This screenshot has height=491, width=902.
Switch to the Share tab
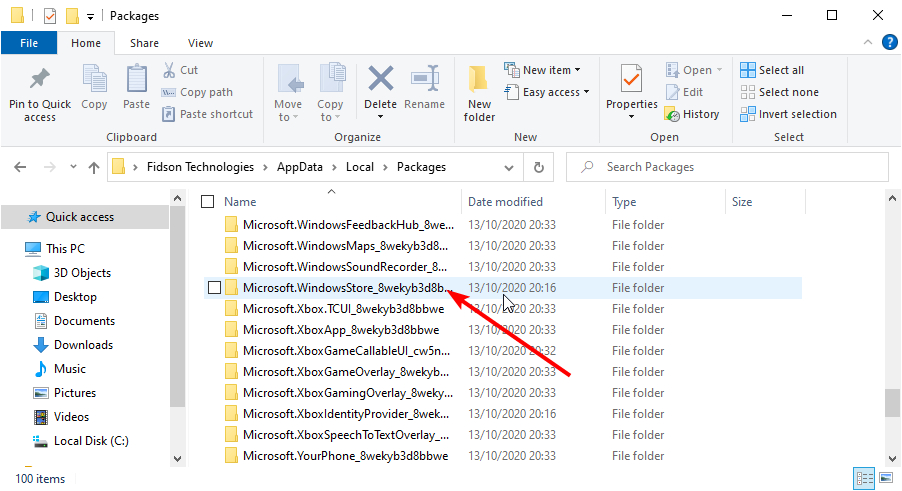pyautogui.click(x=144, y=43)
